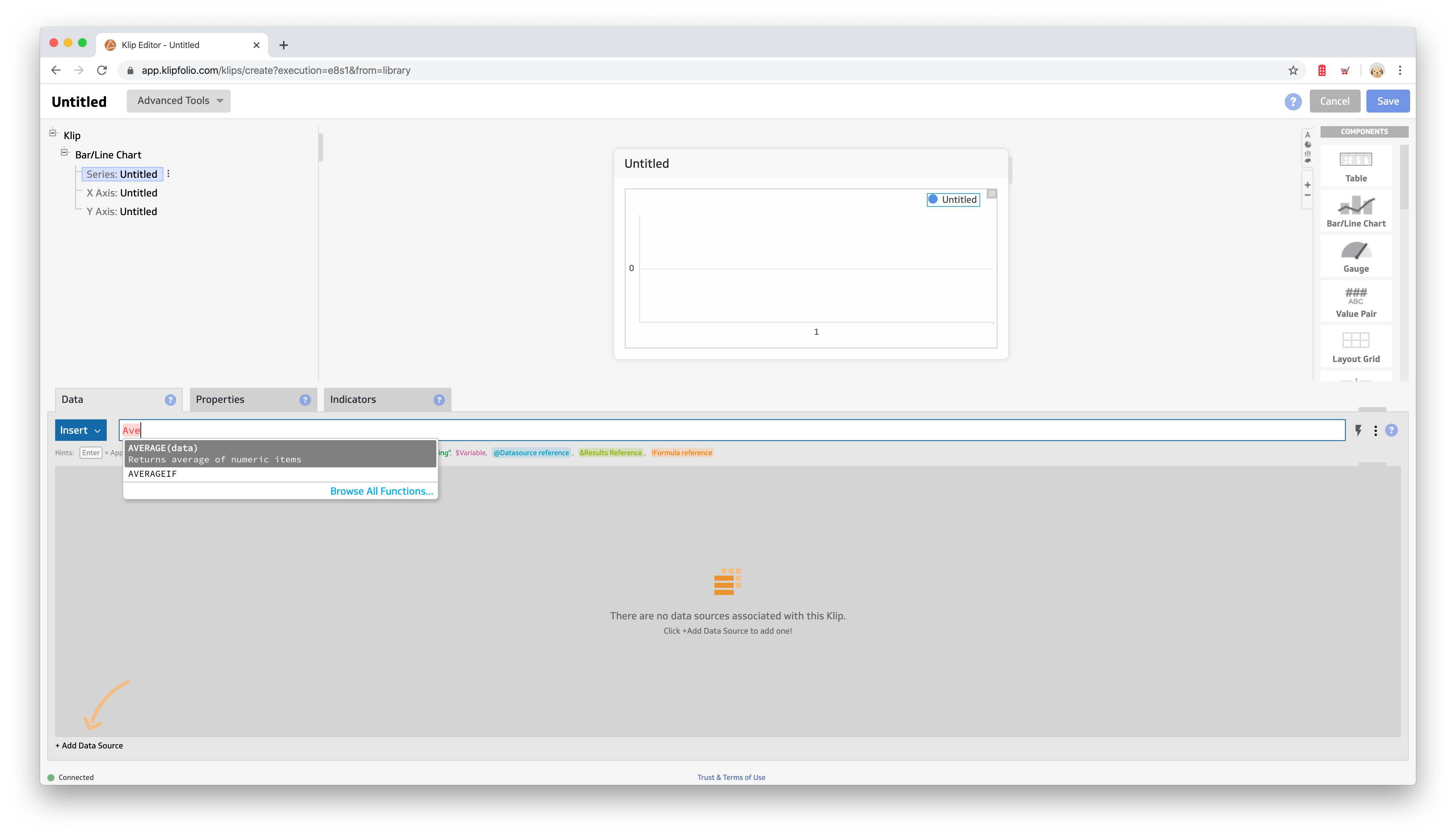Click the Untitled klip title in the preview
This screenshot has width=1456, height=838.
coord(647,163)
